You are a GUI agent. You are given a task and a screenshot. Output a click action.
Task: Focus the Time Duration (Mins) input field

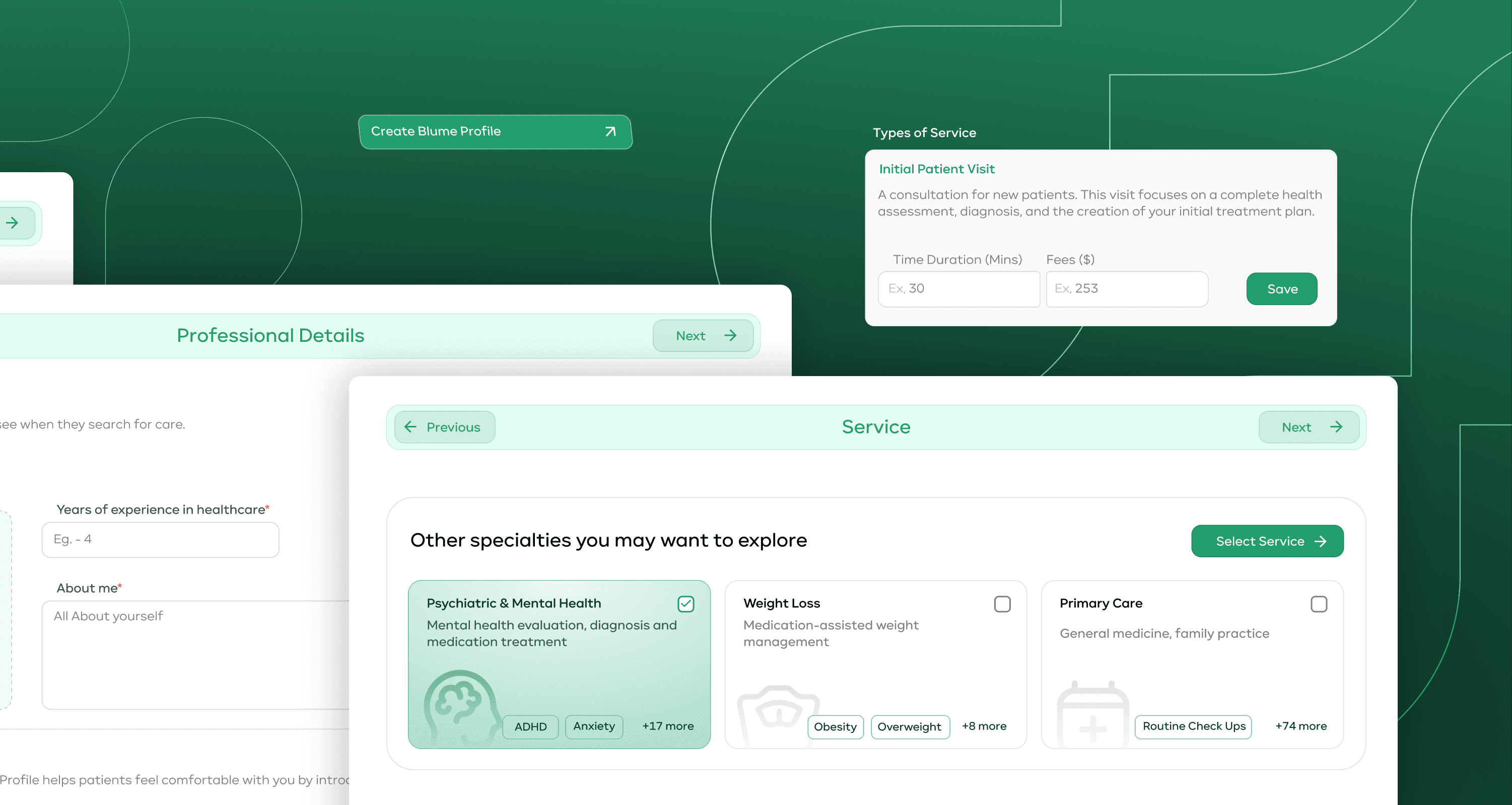(x=958, y=288)
